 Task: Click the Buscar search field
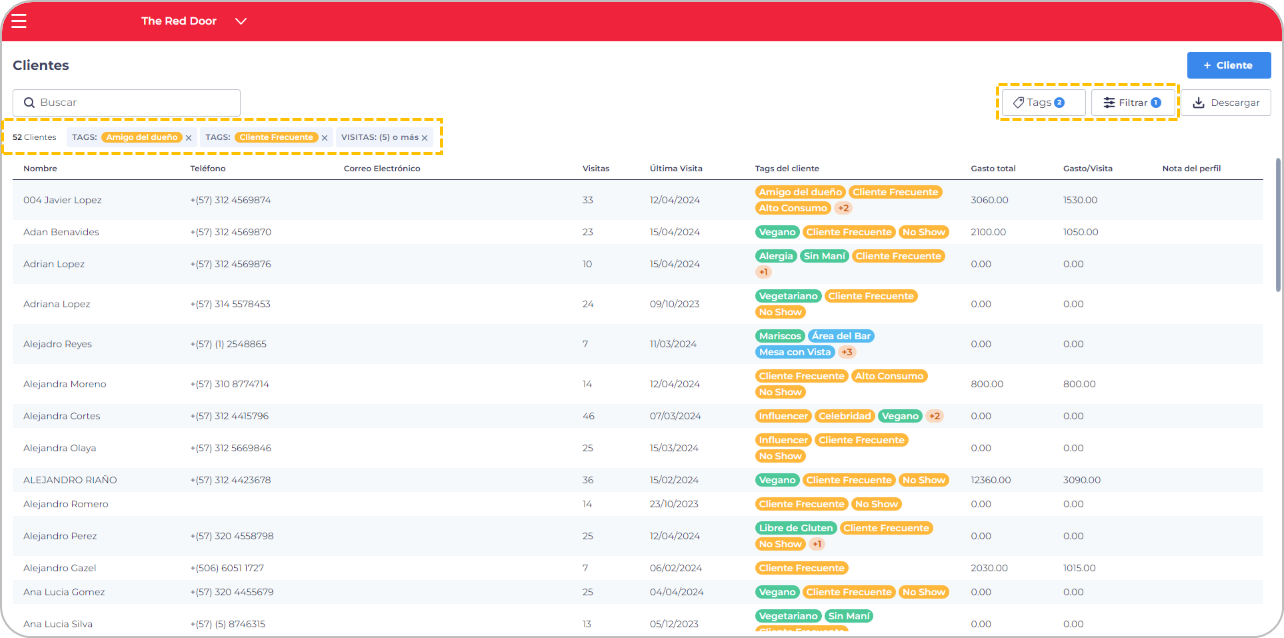[127, 102]
